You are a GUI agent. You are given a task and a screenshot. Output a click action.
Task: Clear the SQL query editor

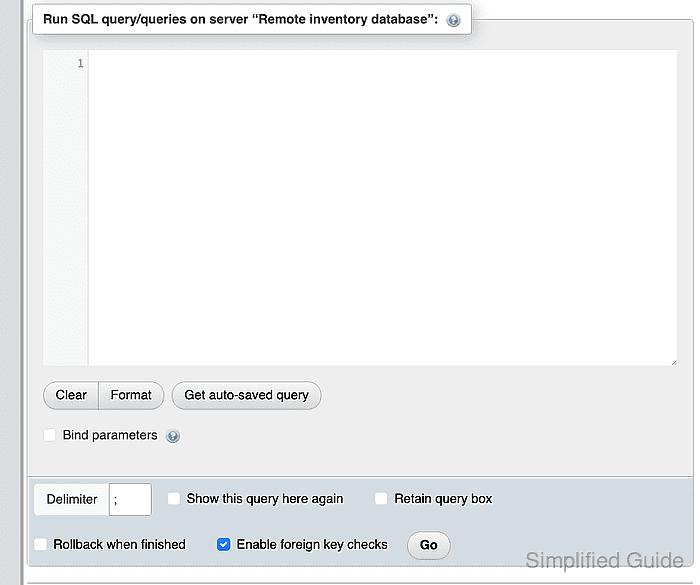[71, 395]
